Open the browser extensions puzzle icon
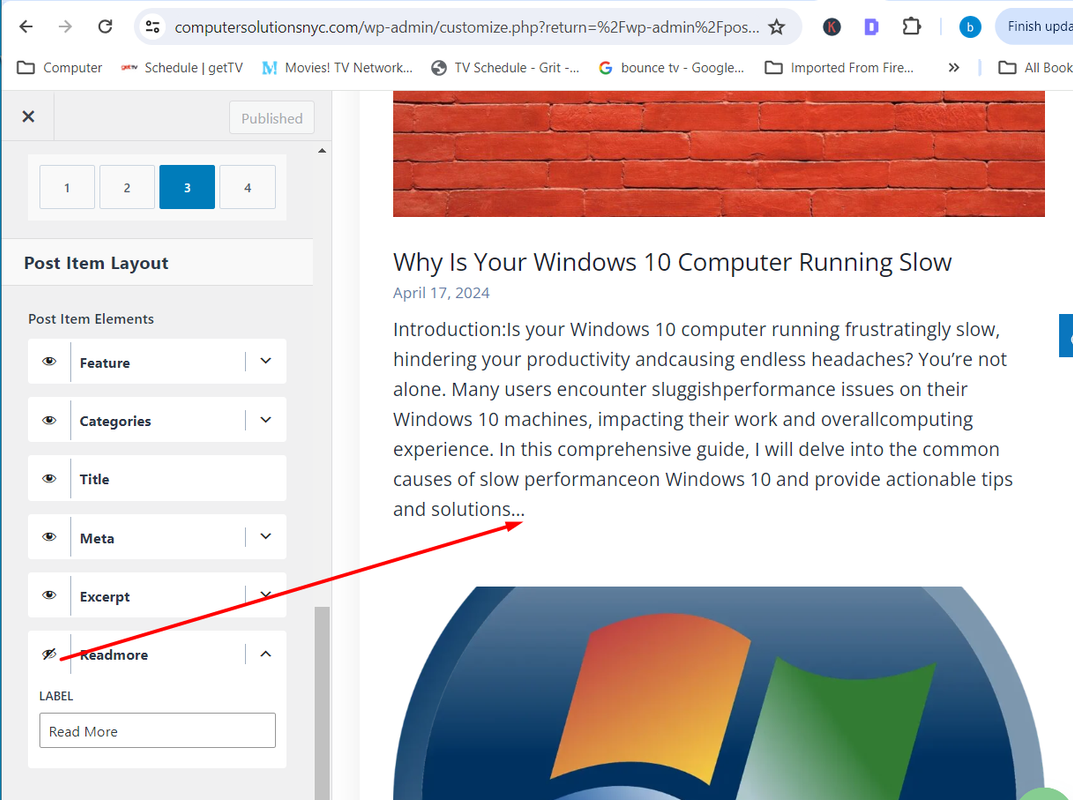Screen dimensions: 1073x800 (x=911, y=27)
